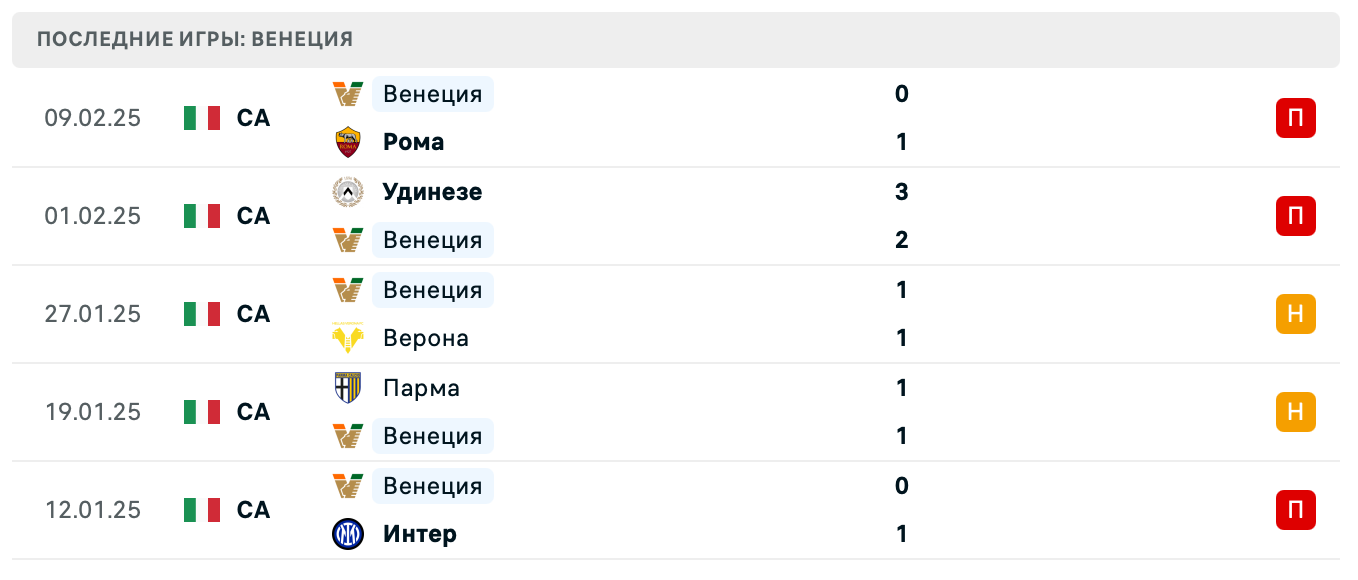Click the Рома team name
Image resolution: width=1358 pixels, height=580 pixels.
point(413,142)
